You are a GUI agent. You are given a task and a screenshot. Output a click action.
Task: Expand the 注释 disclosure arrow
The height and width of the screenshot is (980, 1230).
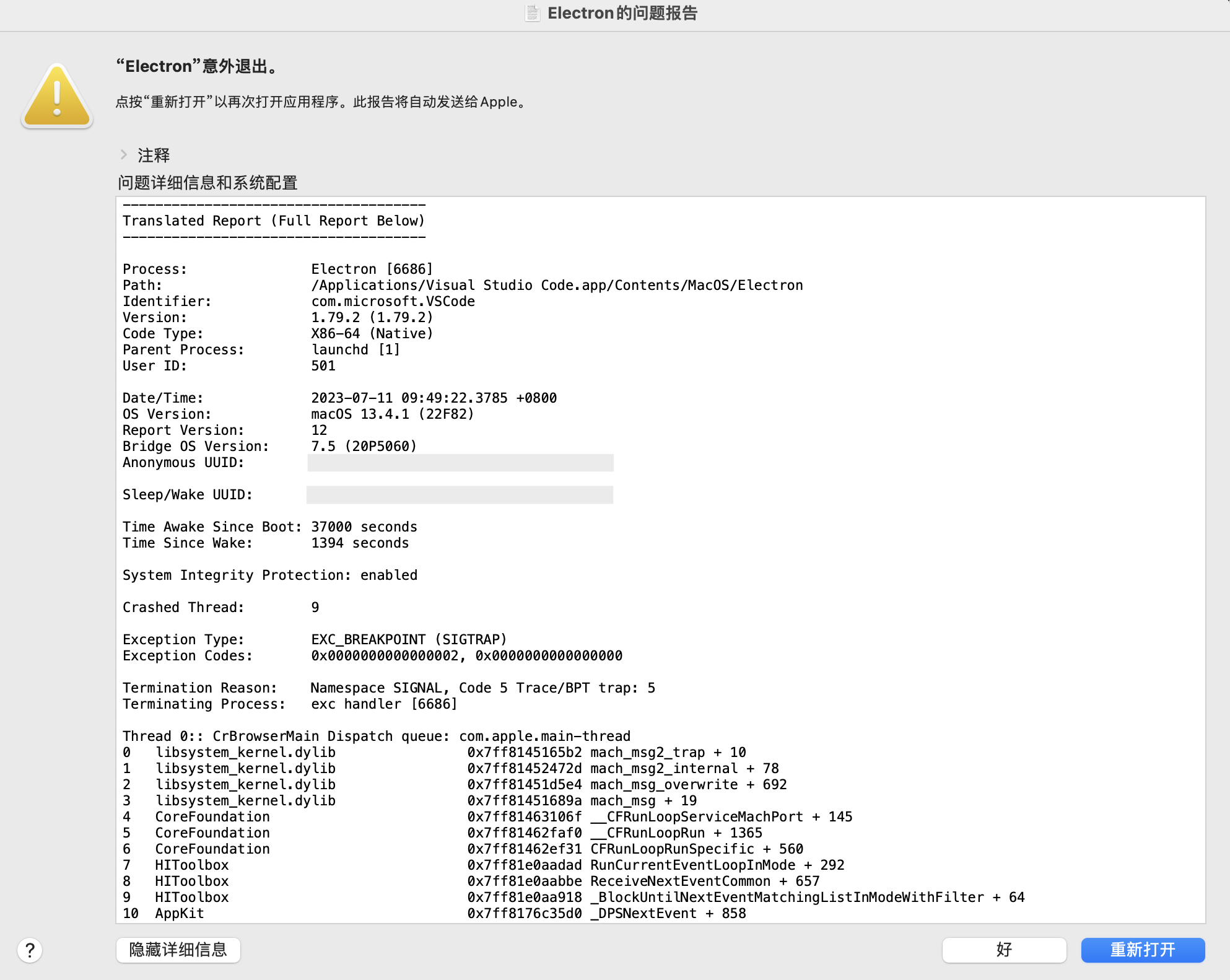(x=124, y=155)
